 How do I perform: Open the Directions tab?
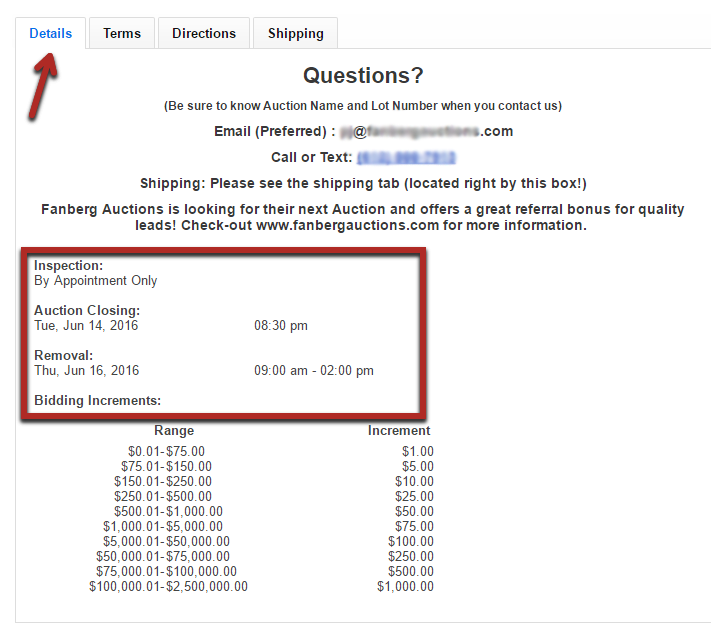(x=204, y=33)
